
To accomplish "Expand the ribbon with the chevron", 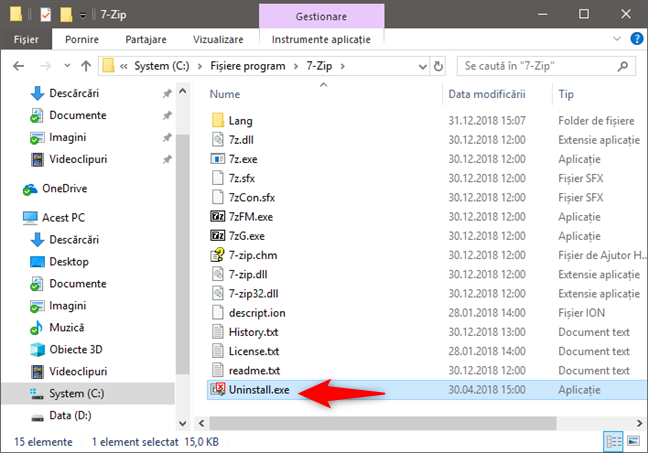I will point(617,39).
